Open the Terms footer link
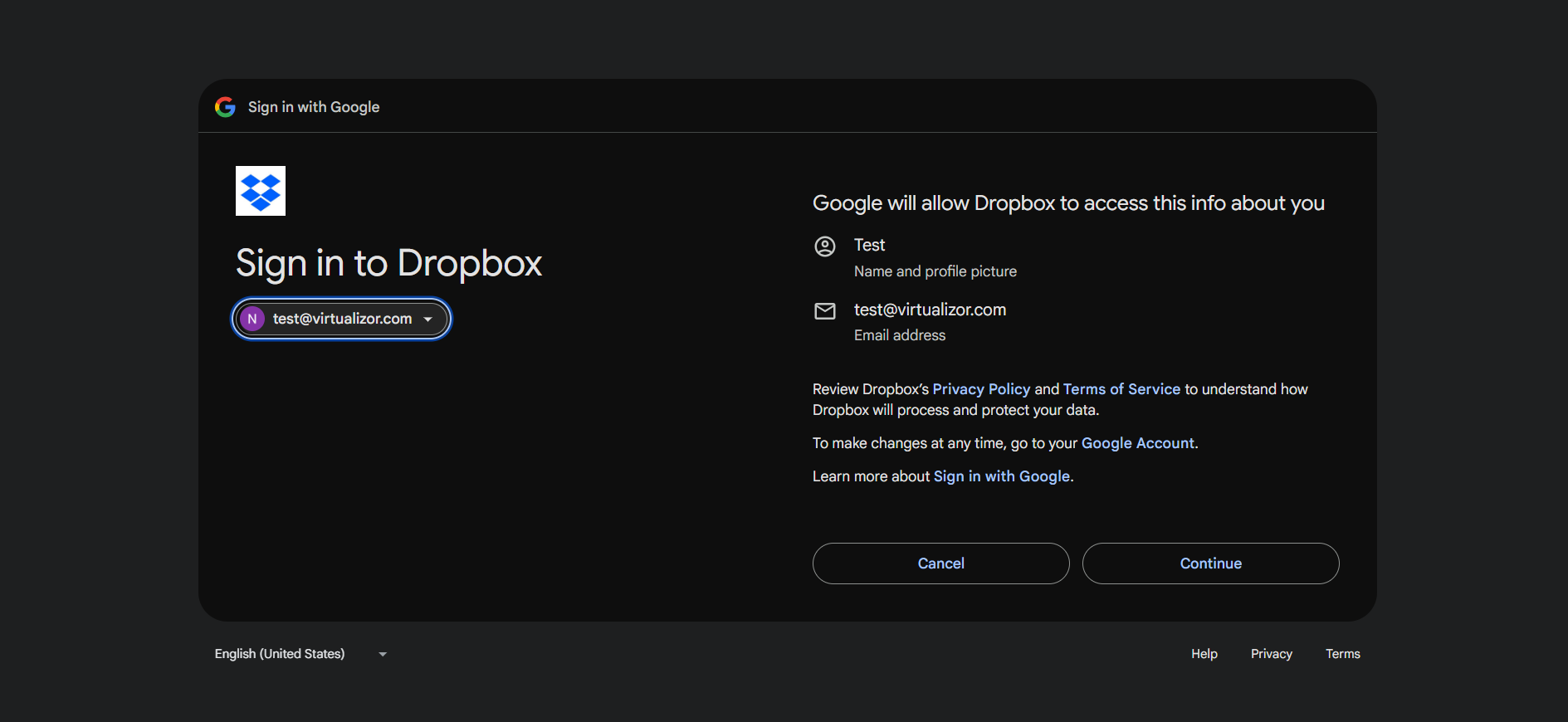This screenshot has width=1568, height=722. point(1342,654)
